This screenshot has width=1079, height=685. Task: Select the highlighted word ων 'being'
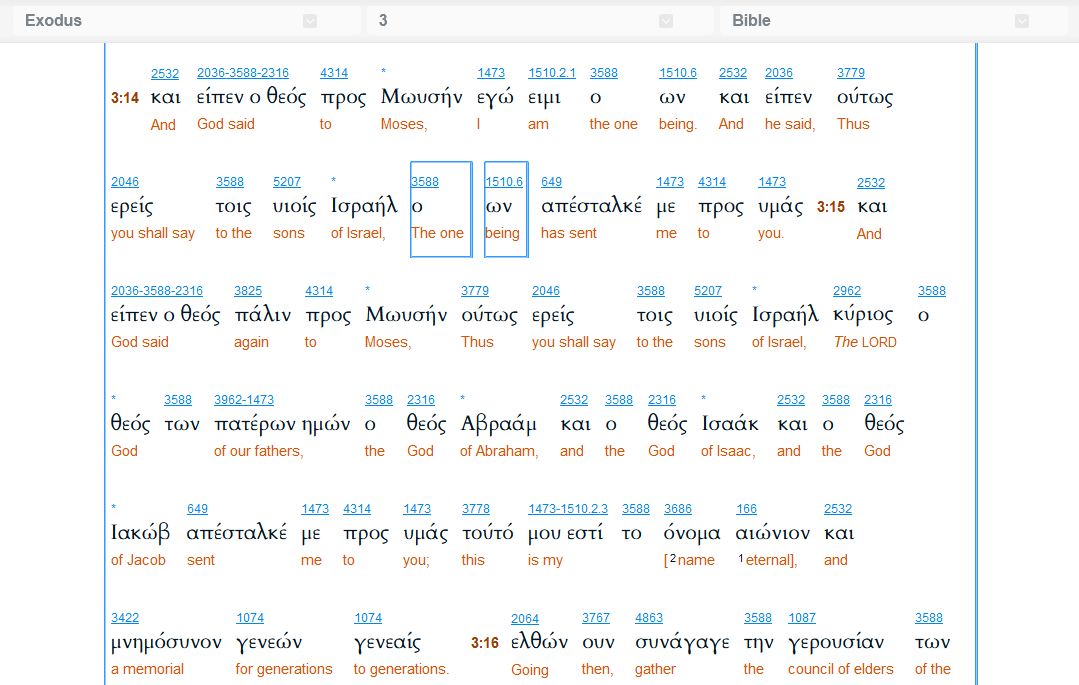tap(506, 209)
